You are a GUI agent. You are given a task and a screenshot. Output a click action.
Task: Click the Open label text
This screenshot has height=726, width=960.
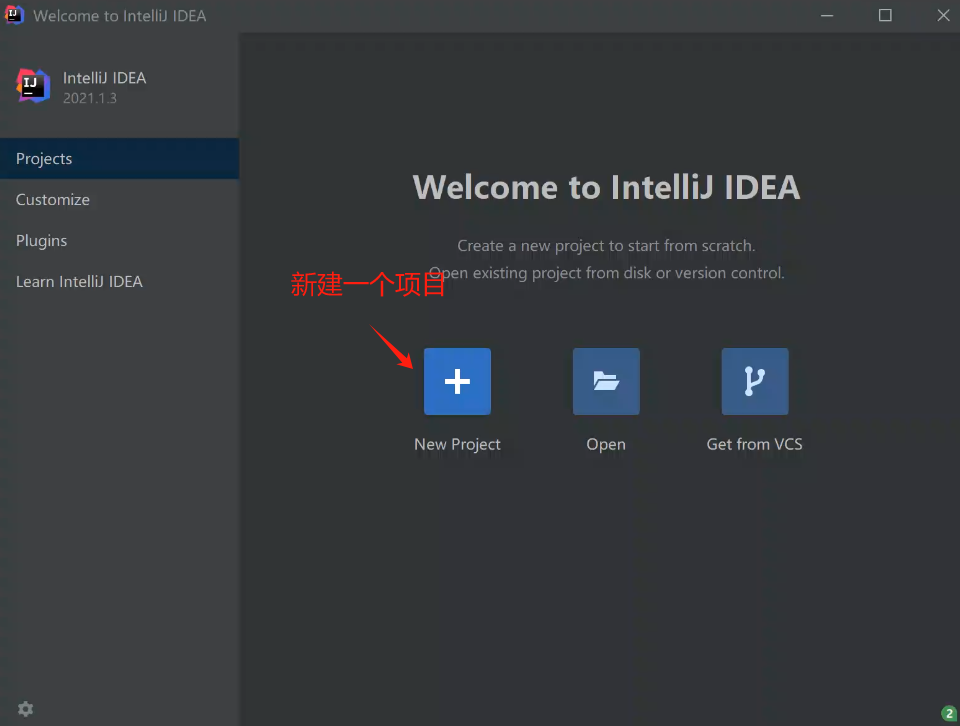pyautogui.click(x=606, y=444)
